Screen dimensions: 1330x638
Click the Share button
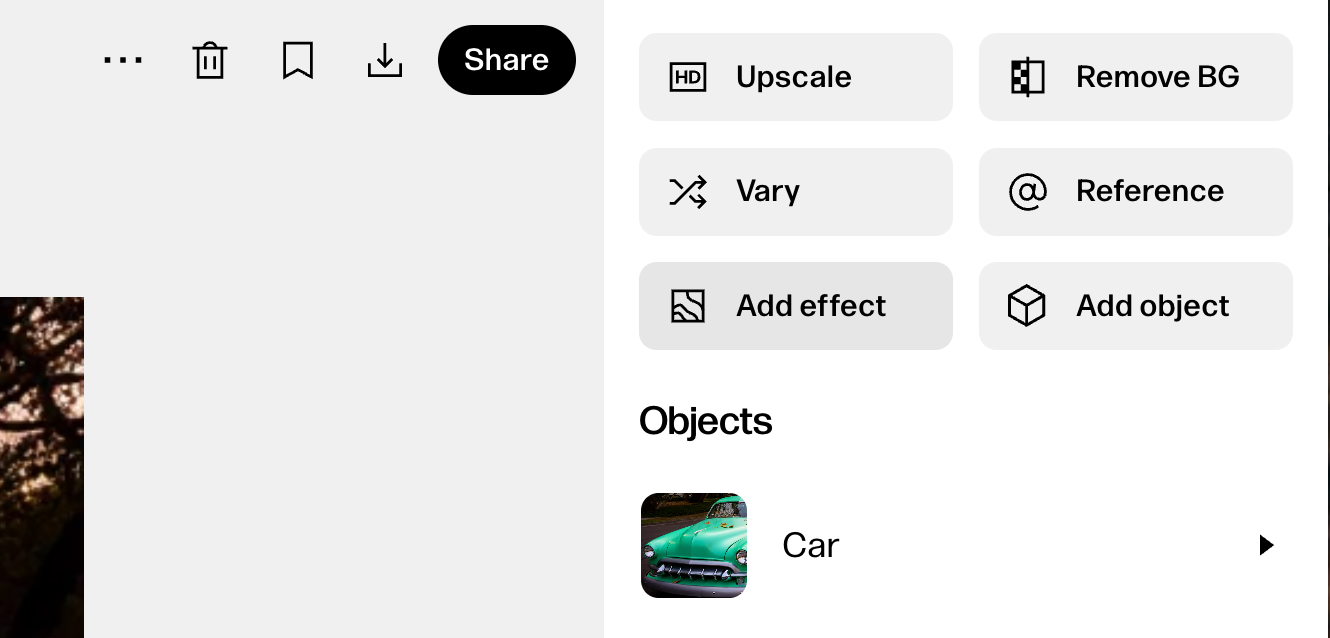tap(506, 60)
